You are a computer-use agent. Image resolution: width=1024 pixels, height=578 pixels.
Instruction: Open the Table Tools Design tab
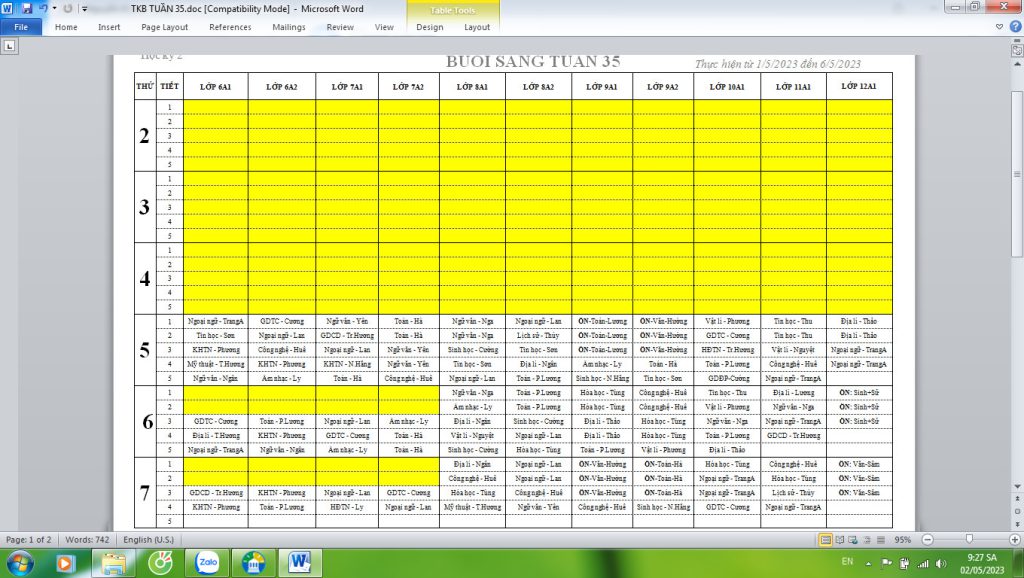coord(429,27)
